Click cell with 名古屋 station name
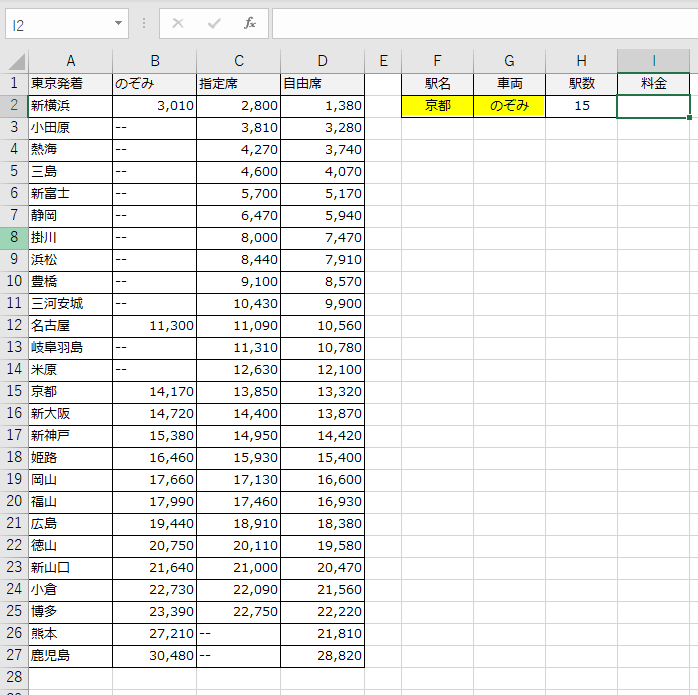Screen dimensions: 698x695 click(x=70, y=325)
